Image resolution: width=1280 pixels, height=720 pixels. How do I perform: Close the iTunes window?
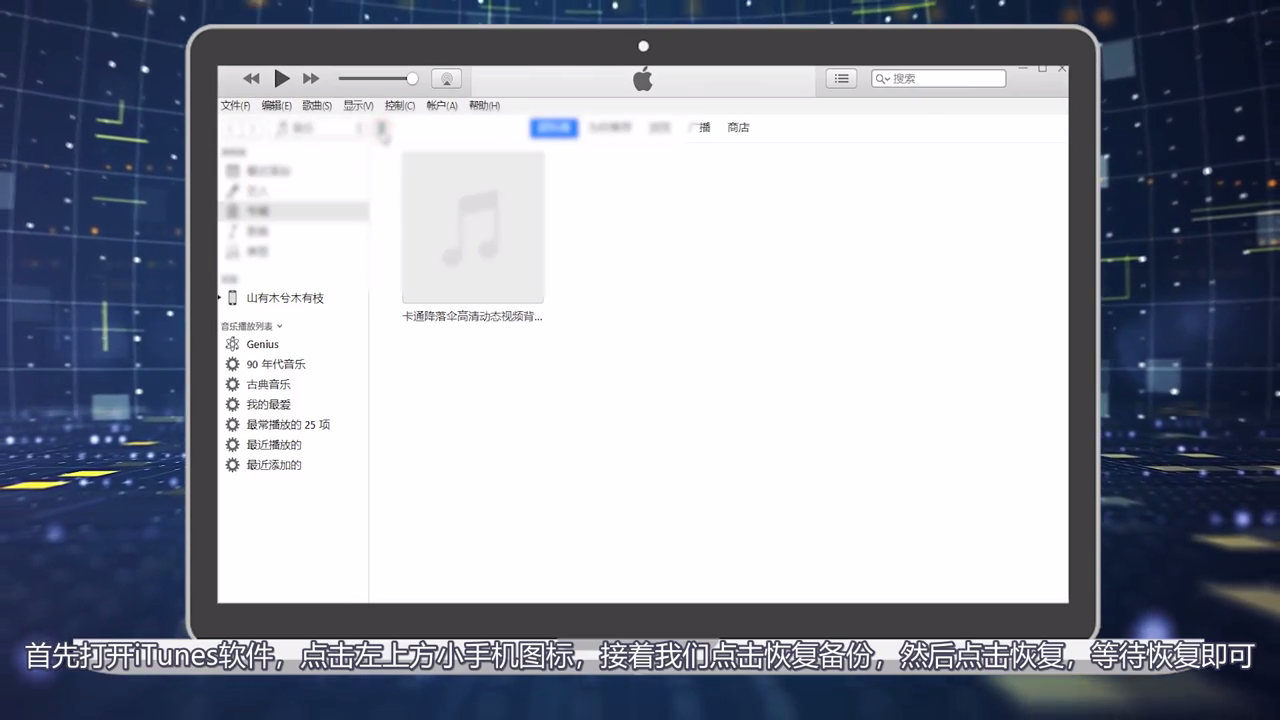coord(1062,69)
